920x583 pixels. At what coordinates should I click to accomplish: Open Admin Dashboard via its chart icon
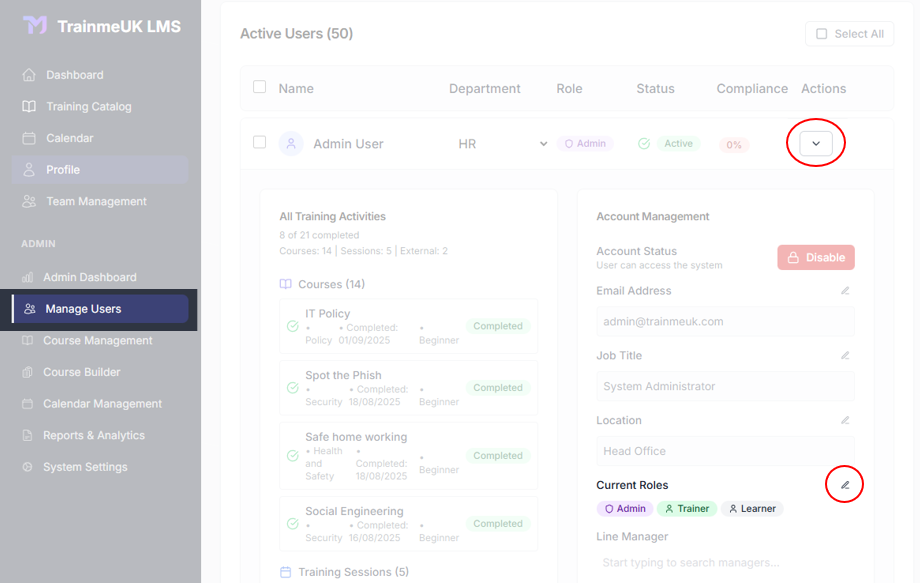pos(27,277)
